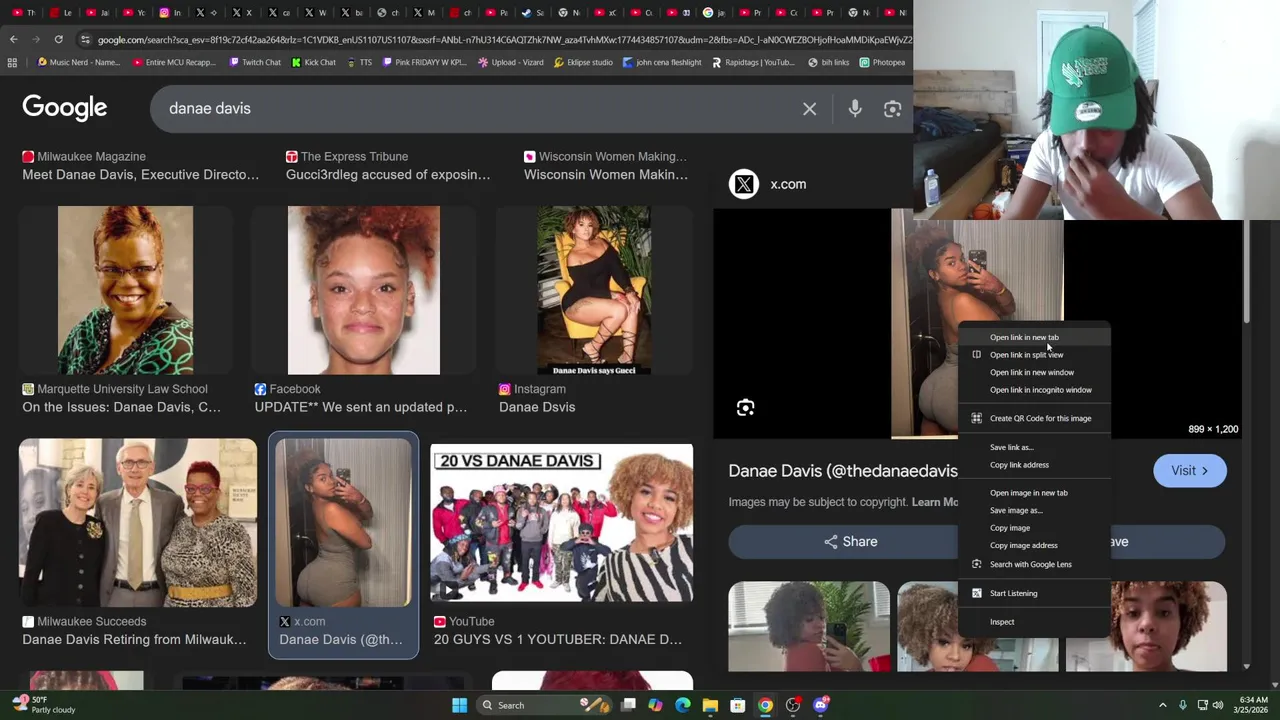
Task: Open Task View in the taskbar
Action: coord(628,705)
